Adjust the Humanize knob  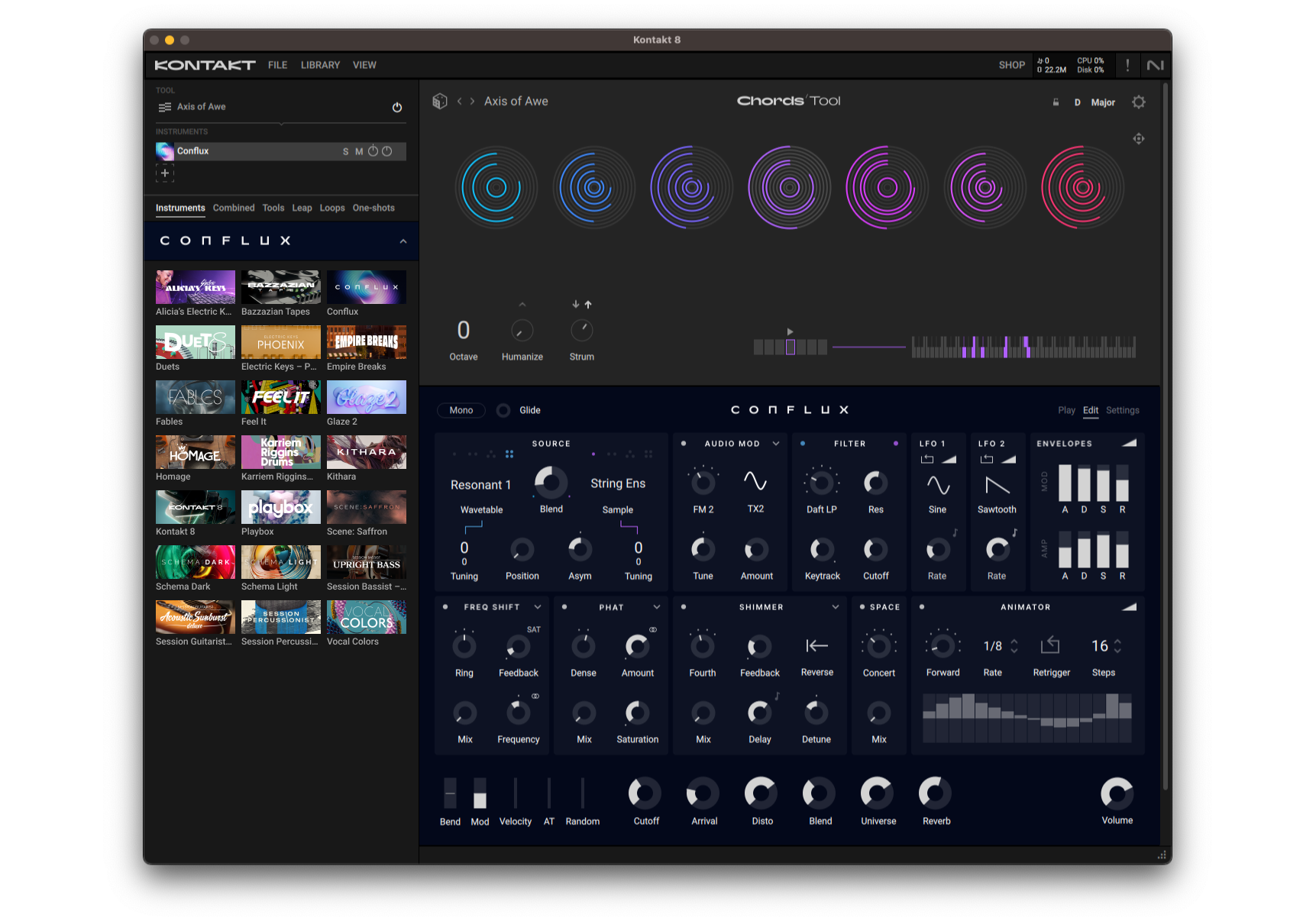point(522,331)
